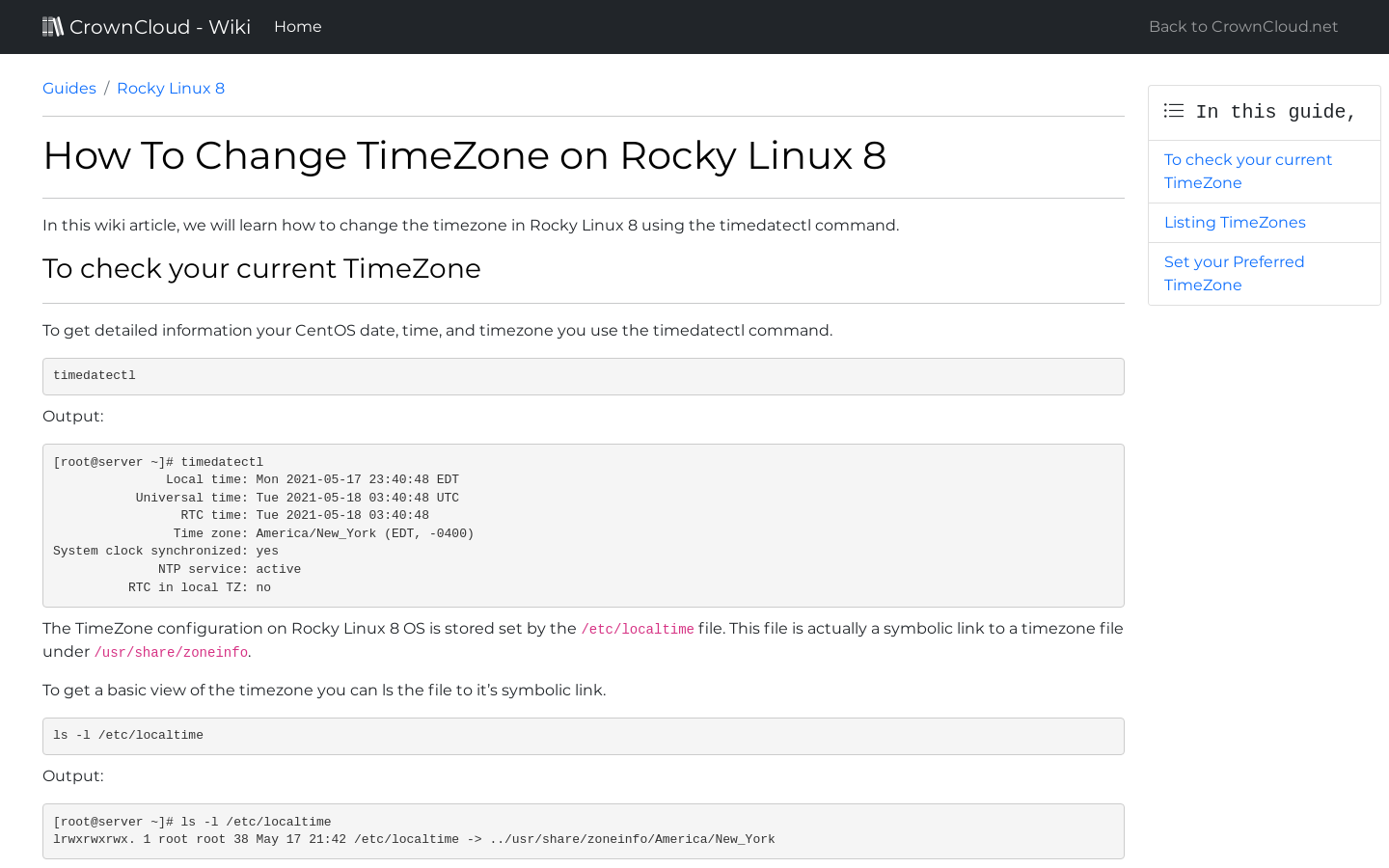Go to the Home menu item
The image size is (1389, 868).
pyautogui.click(x=298, y=27)
